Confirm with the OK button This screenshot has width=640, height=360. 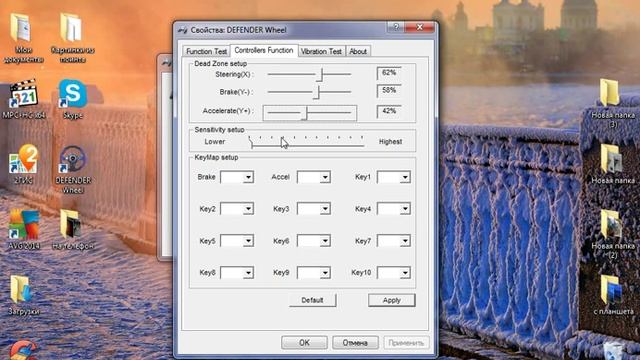coord(304,343)
